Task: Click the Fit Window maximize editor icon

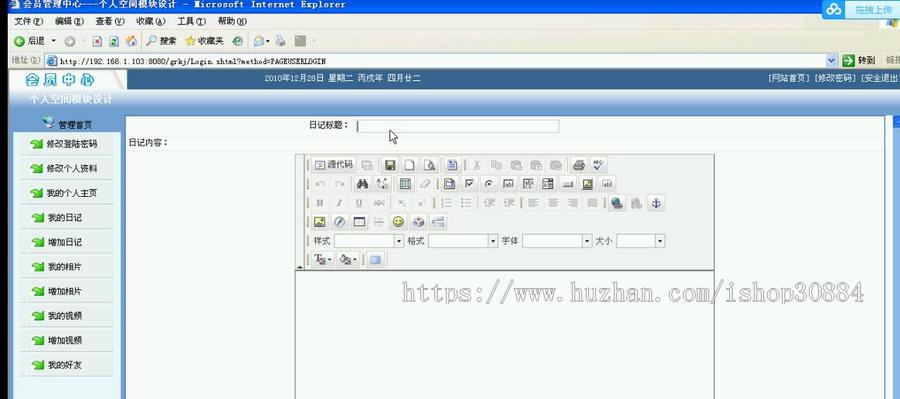Action: [375, 260]
